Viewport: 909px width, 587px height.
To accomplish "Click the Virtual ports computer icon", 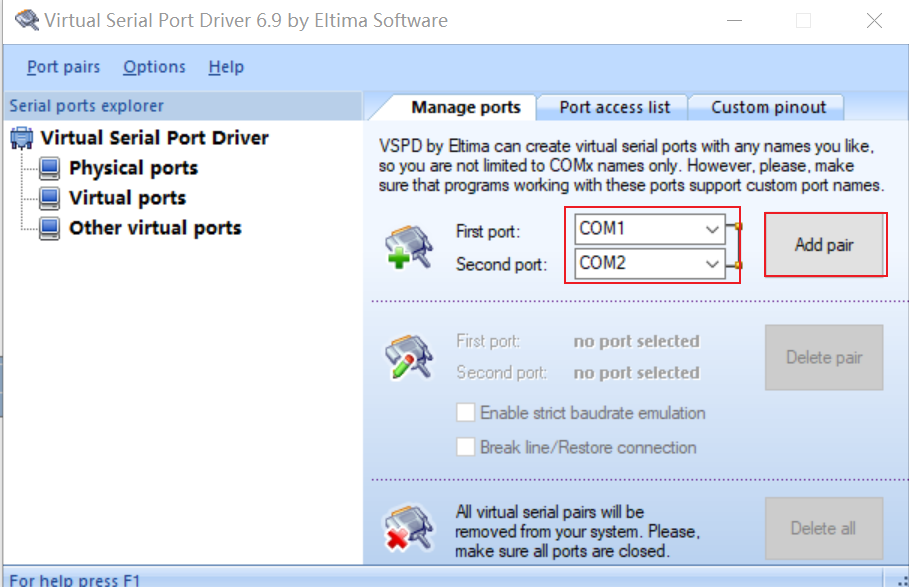I will click(x=49, y=198).
